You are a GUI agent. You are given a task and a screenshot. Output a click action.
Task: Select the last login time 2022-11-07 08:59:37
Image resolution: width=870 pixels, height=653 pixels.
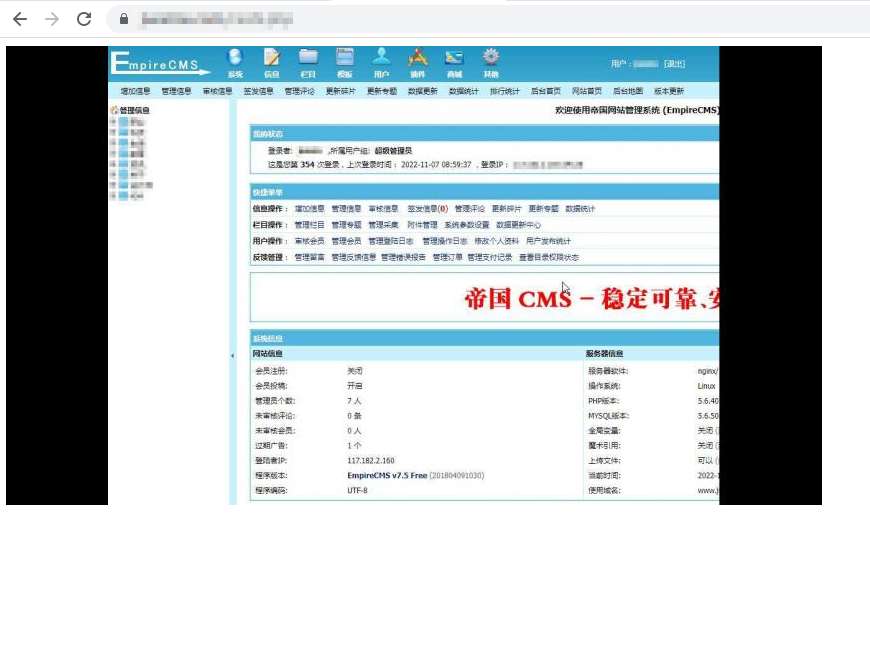pyautogui.click(x=436, y=165)
